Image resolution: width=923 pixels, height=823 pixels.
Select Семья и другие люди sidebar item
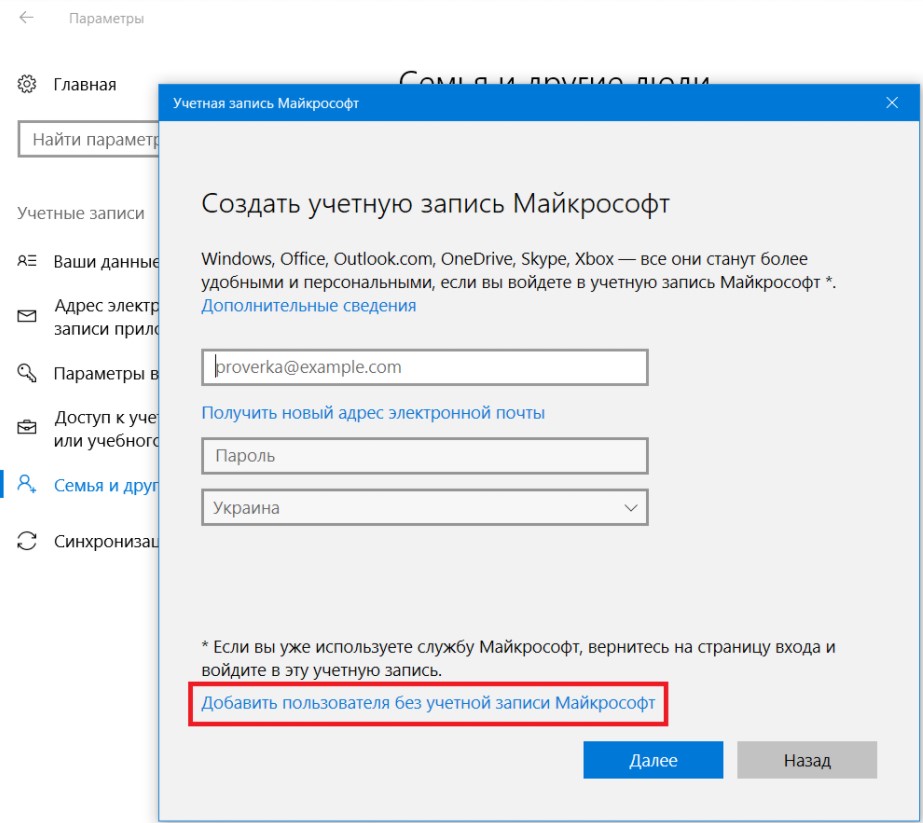pyautogui.click(x=106, y=485)
